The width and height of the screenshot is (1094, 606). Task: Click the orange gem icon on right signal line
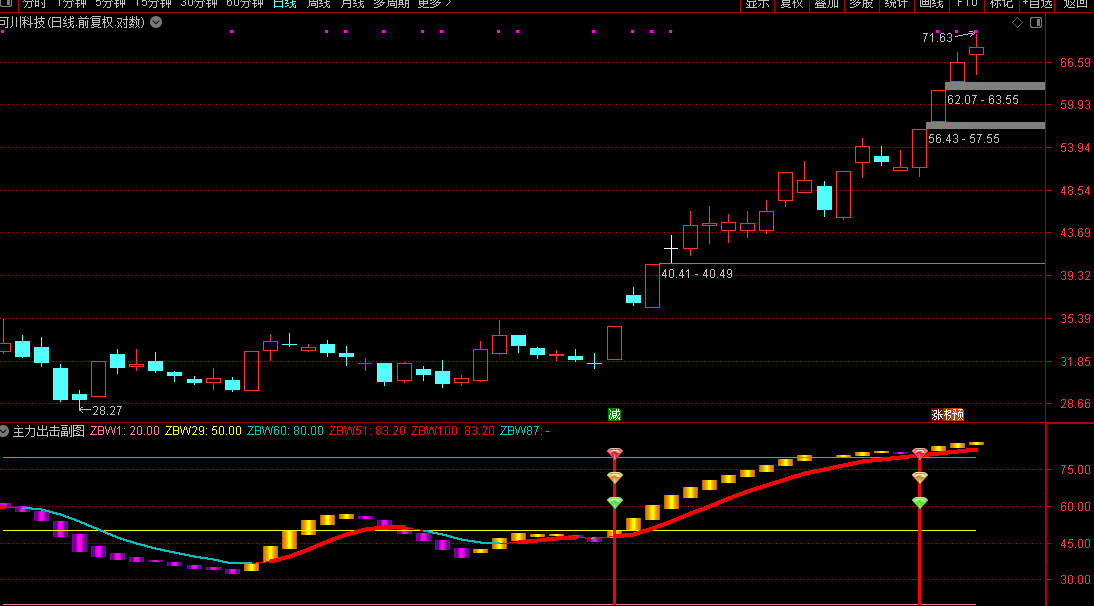point(920,478)
